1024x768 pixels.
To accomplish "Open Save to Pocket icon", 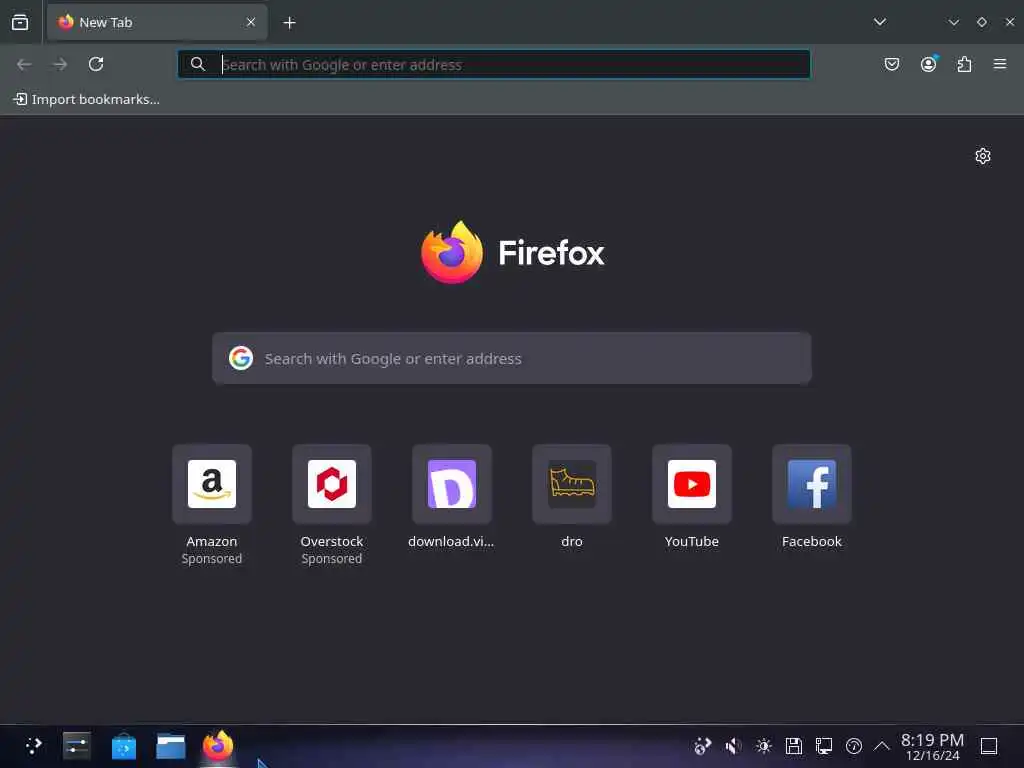I will [x=891, y=64].
